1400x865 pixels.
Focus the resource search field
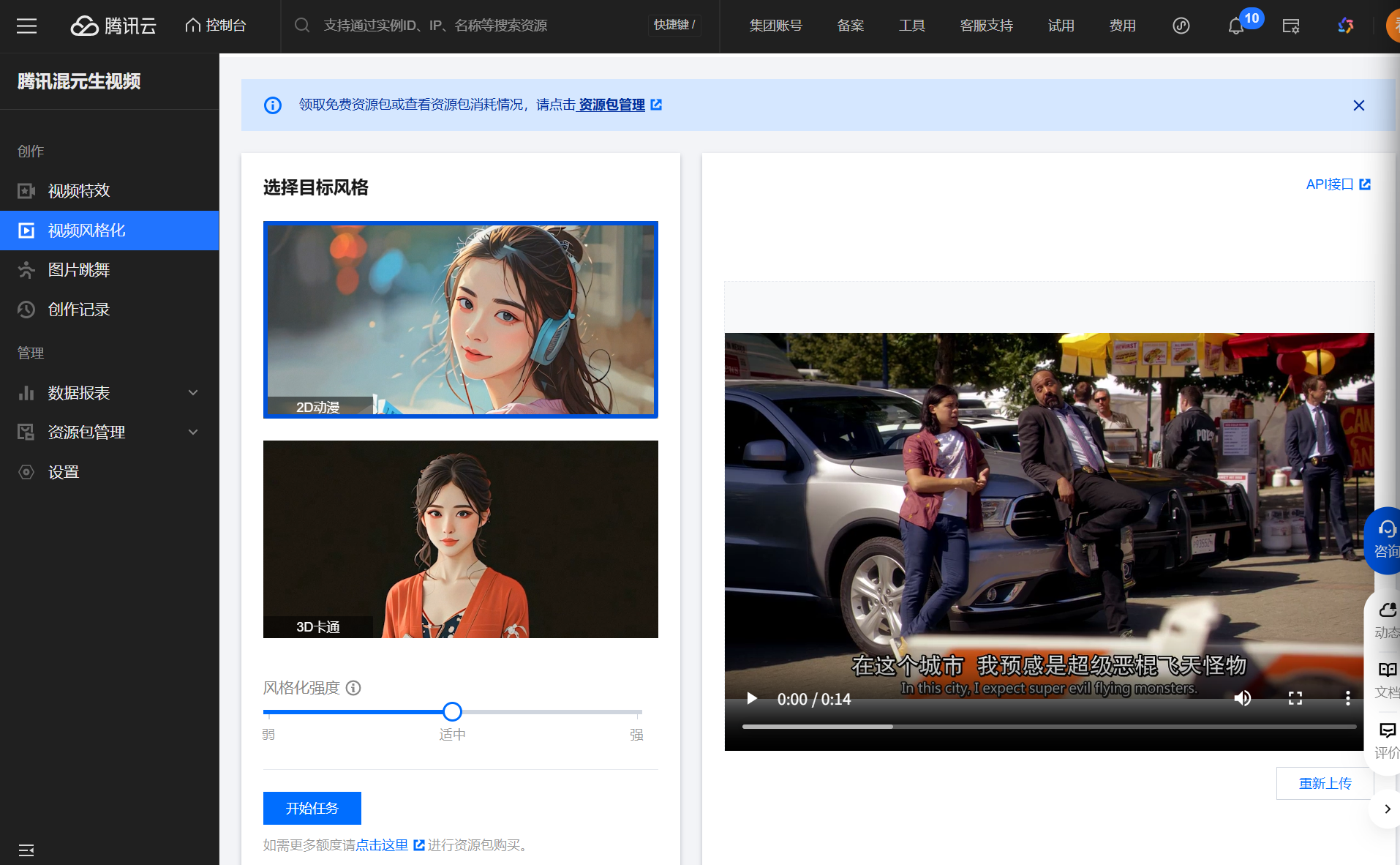[x=468, y=26]
